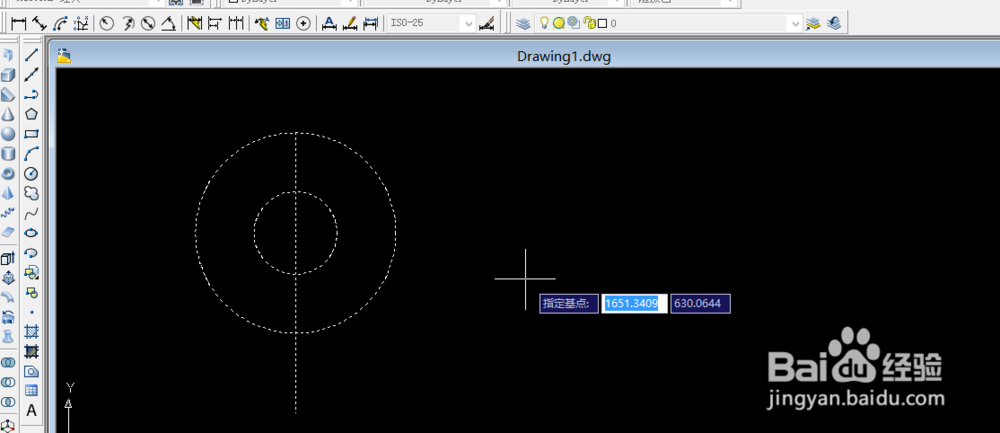Select the Arc draw tool
Image resolution: width=1000 pixels, height=433 pixels.
tap(31, 154)
